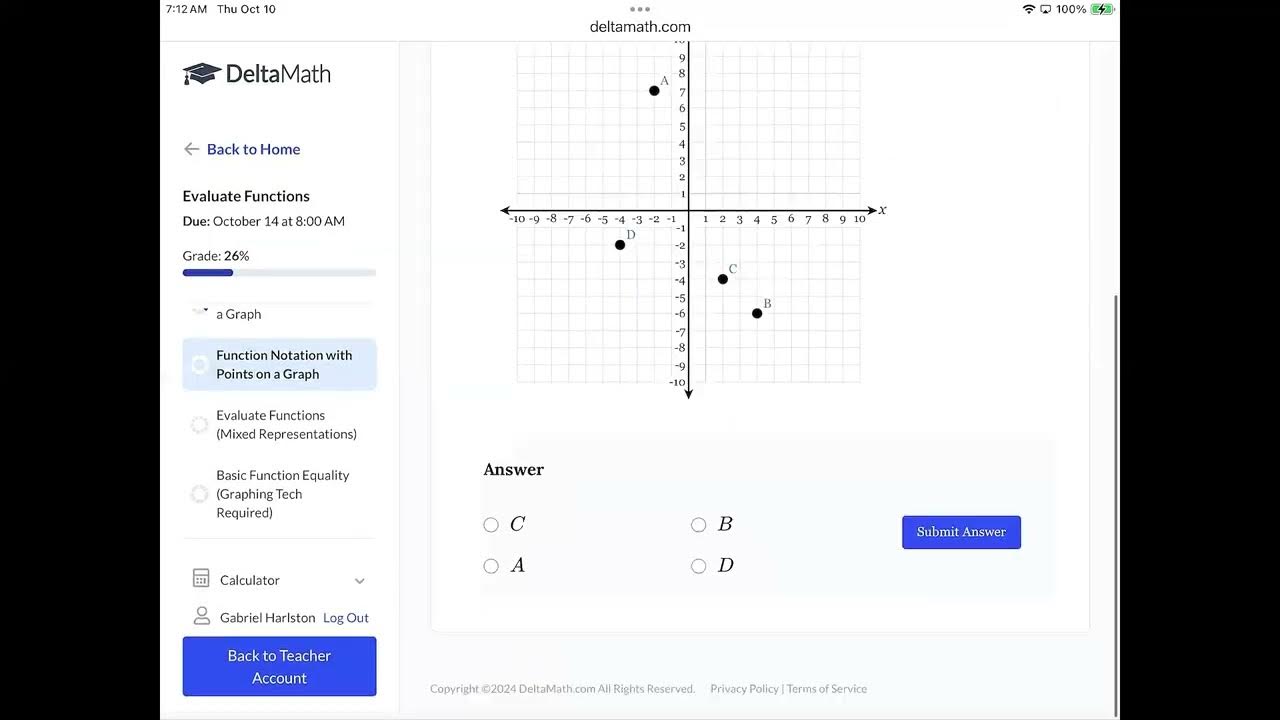
Task: Click the Wi-Fi icon in the status bar
Action: [1029, 9]
